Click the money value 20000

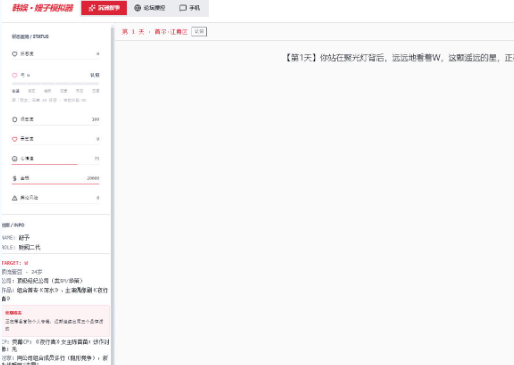coord(93,178)
